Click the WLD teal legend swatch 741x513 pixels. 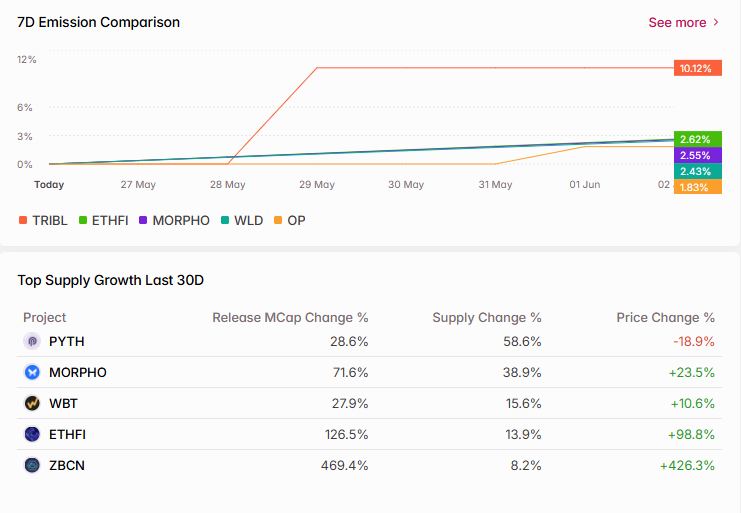[x=225, y=220]
